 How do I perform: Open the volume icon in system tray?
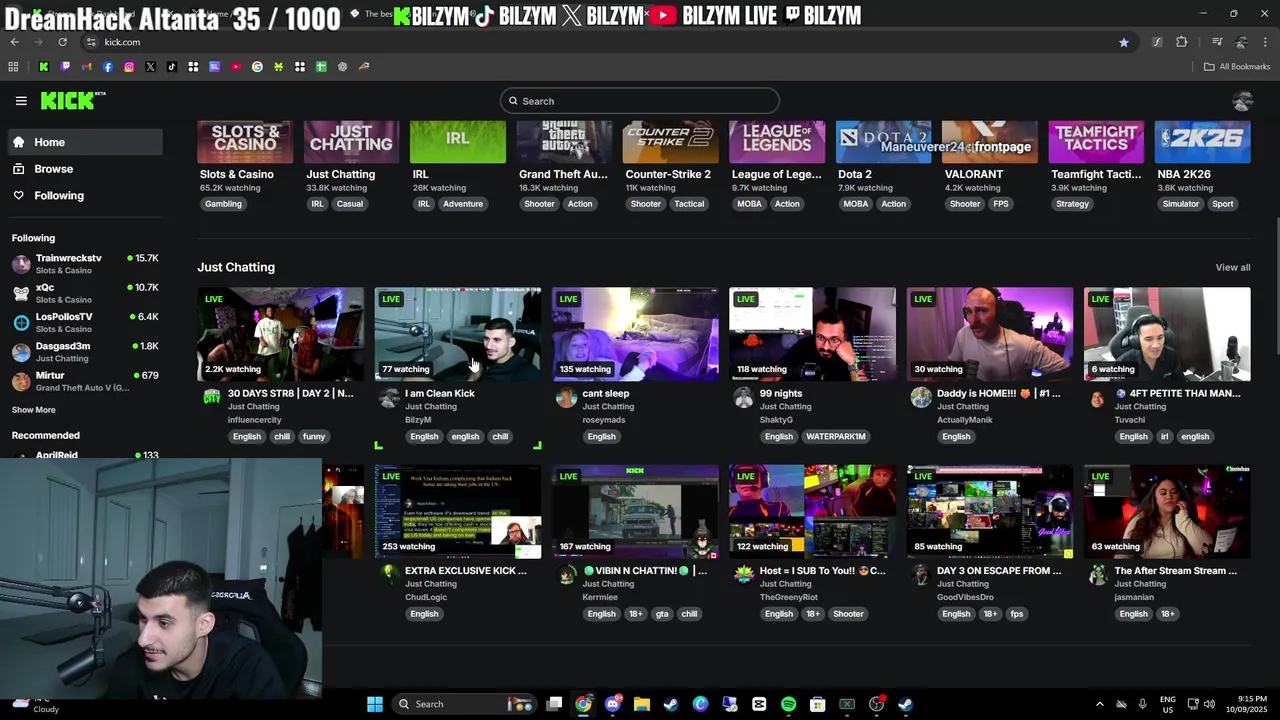click(1209, 704)
